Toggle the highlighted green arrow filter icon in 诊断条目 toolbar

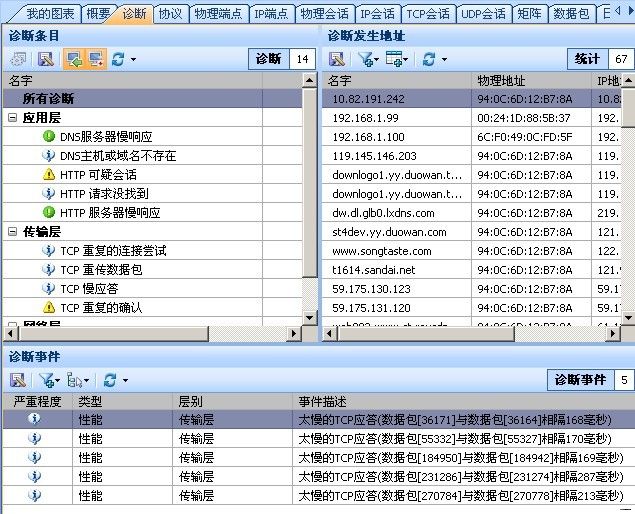(74, 59)
